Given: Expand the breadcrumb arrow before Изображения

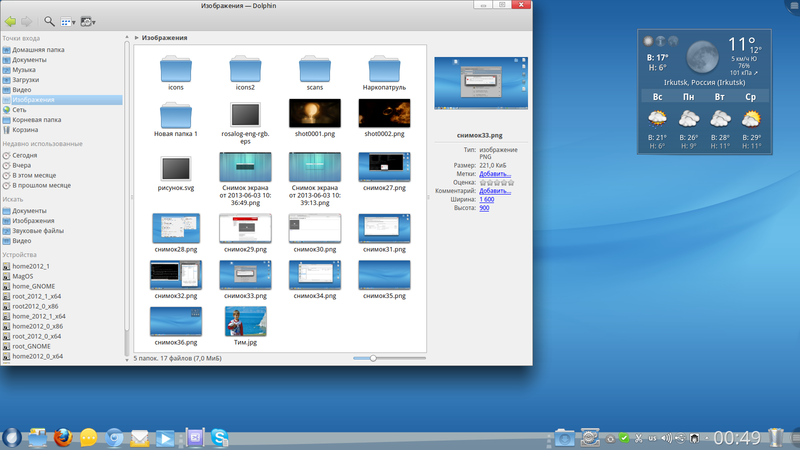Looking at the screenshot, I should pyautogui.click(x=137, y=38).
